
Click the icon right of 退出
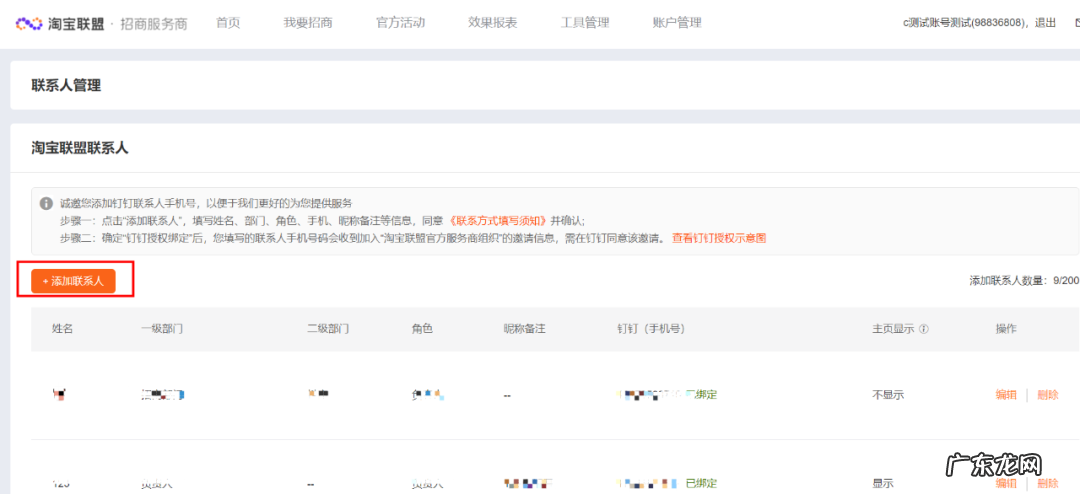point(1076,23)
